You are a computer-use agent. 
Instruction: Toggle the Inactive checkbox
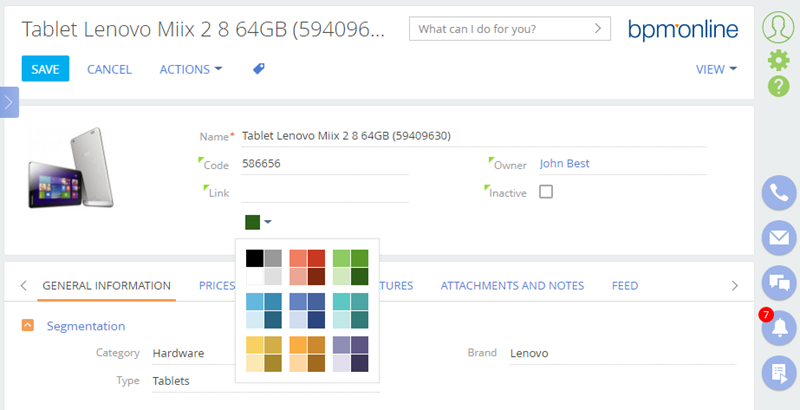coord(546,192)
